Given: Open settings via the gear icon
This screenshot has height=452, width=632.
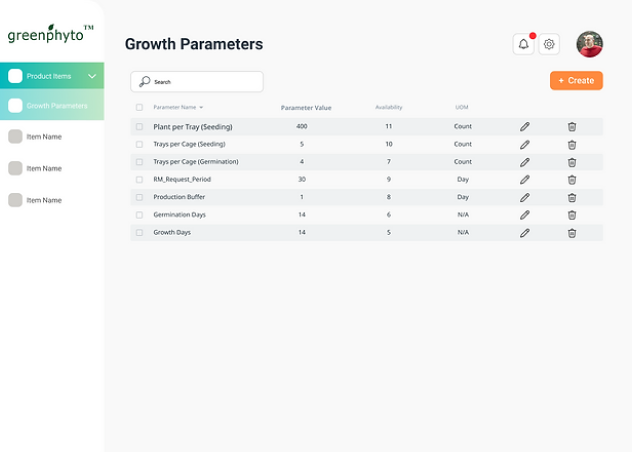Looking at the screenshot, I should [549, 44].
